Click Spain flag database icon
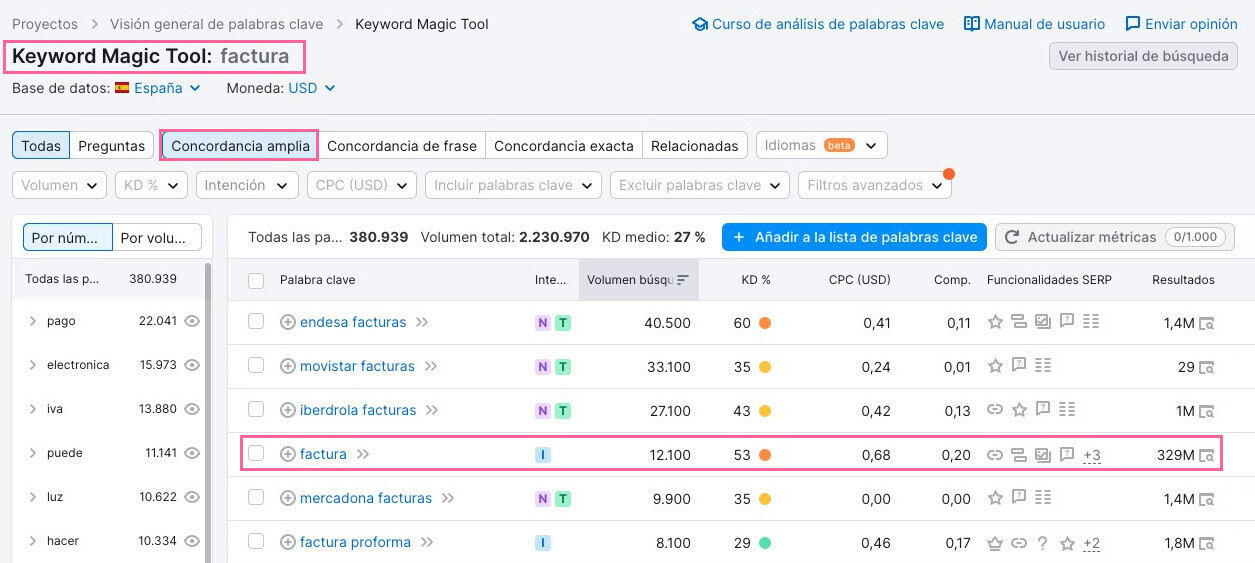 pyautogui.click(x=122, y=88)
